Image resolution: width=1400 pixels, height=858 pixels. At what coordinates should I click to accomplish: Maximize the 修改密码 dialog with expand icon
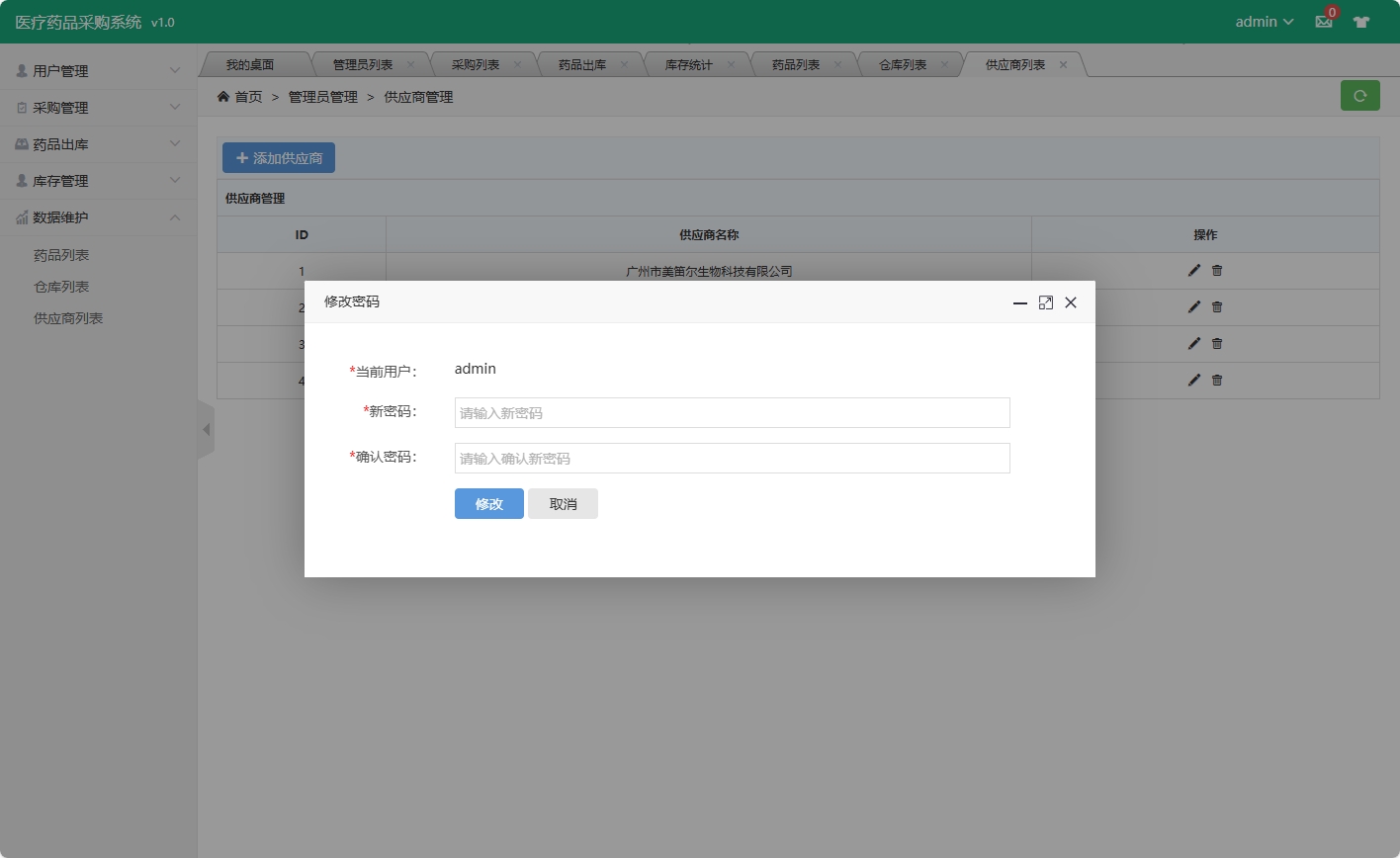click(1045, 302)
